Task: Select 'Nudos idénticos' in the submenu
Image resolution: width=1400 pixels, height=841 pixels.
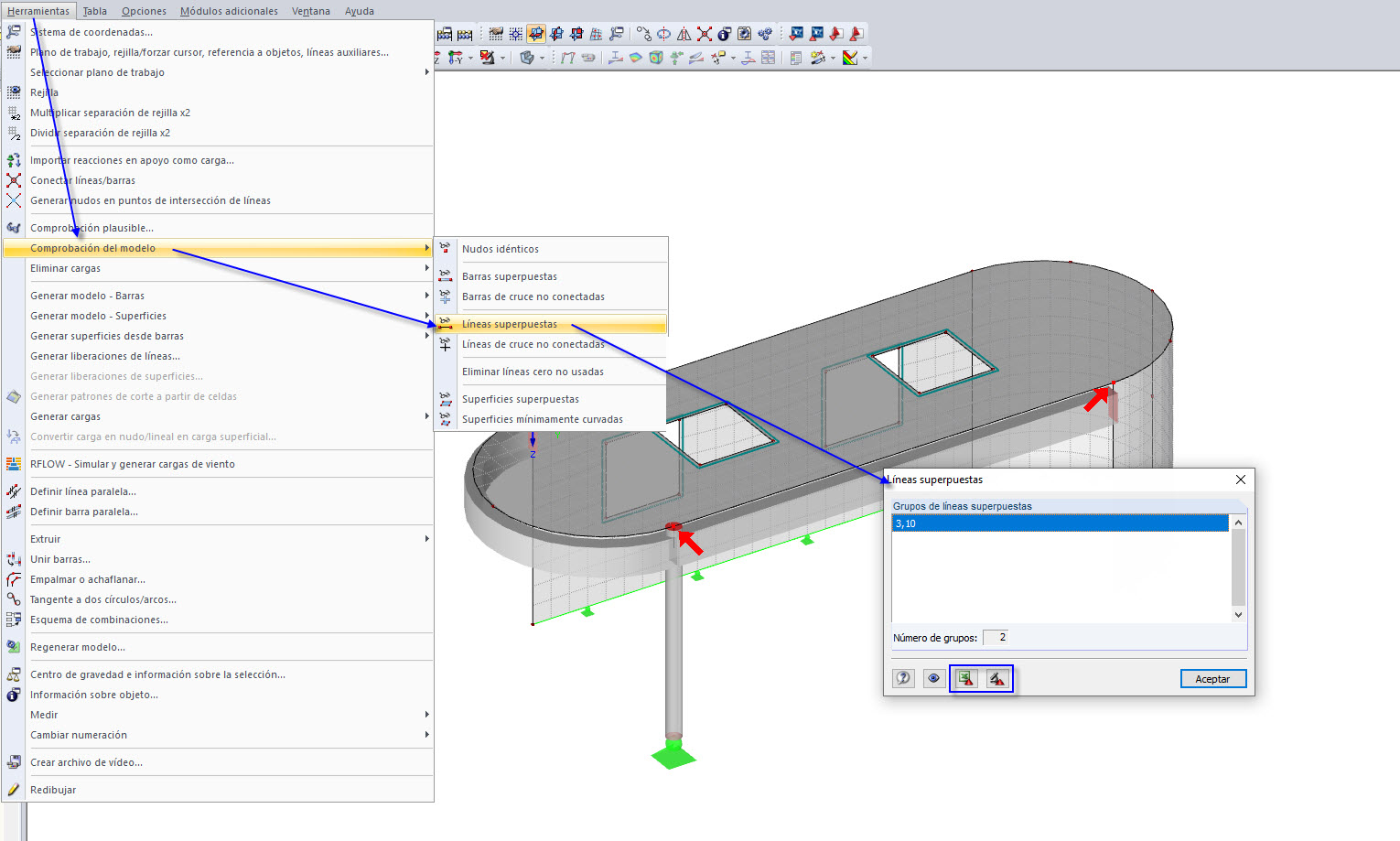Action: [501, 249]
